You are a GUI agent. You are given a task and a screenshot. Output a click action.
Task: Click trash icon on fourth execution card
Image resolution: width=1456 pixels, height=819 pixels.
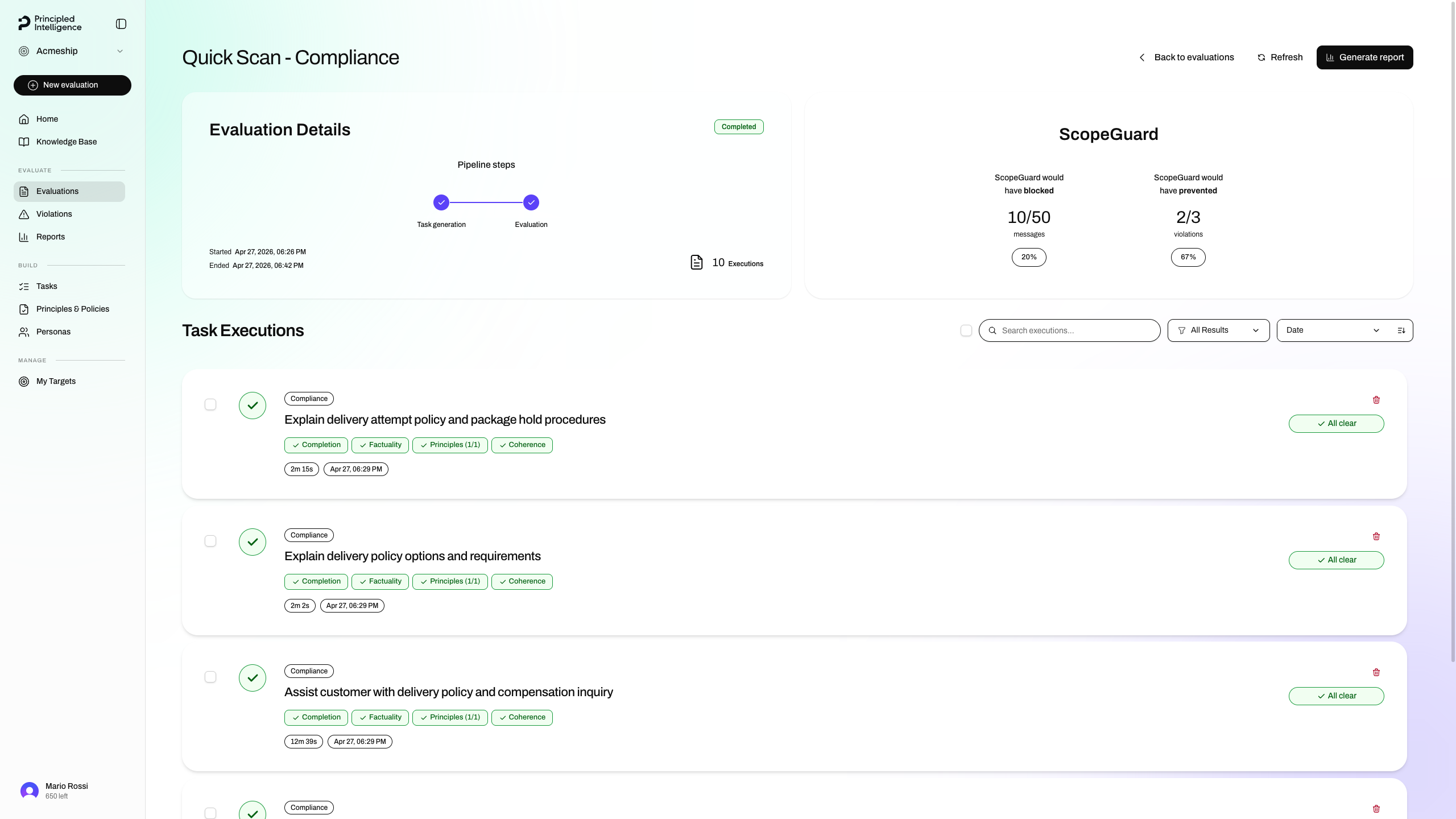1376,809
